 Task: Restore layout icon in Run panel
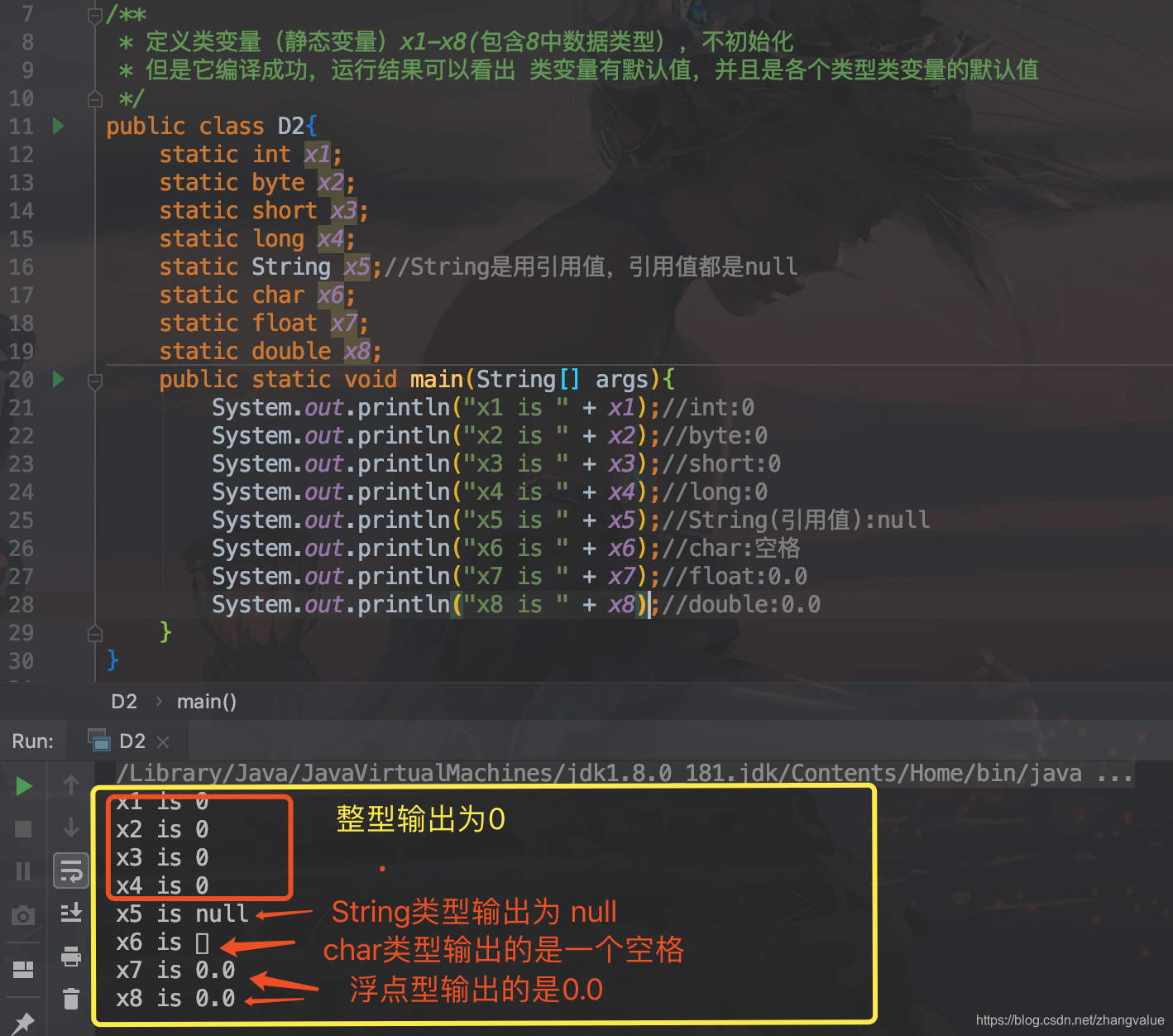pyautogui.click(x=23, y=969)
